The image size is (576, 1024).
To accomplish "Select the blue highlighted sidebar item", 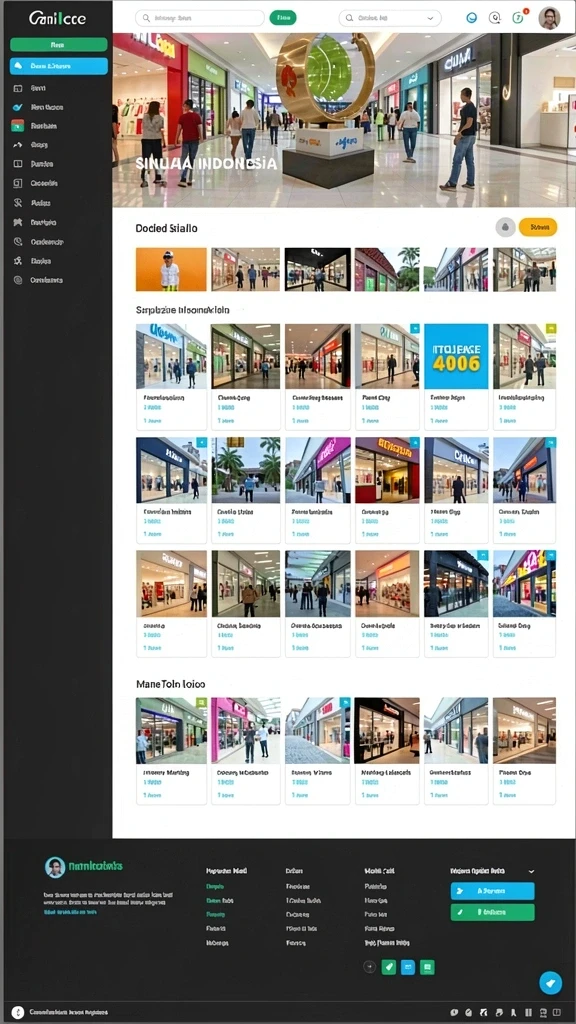I will pyautogui.click(x=59, y=66).
